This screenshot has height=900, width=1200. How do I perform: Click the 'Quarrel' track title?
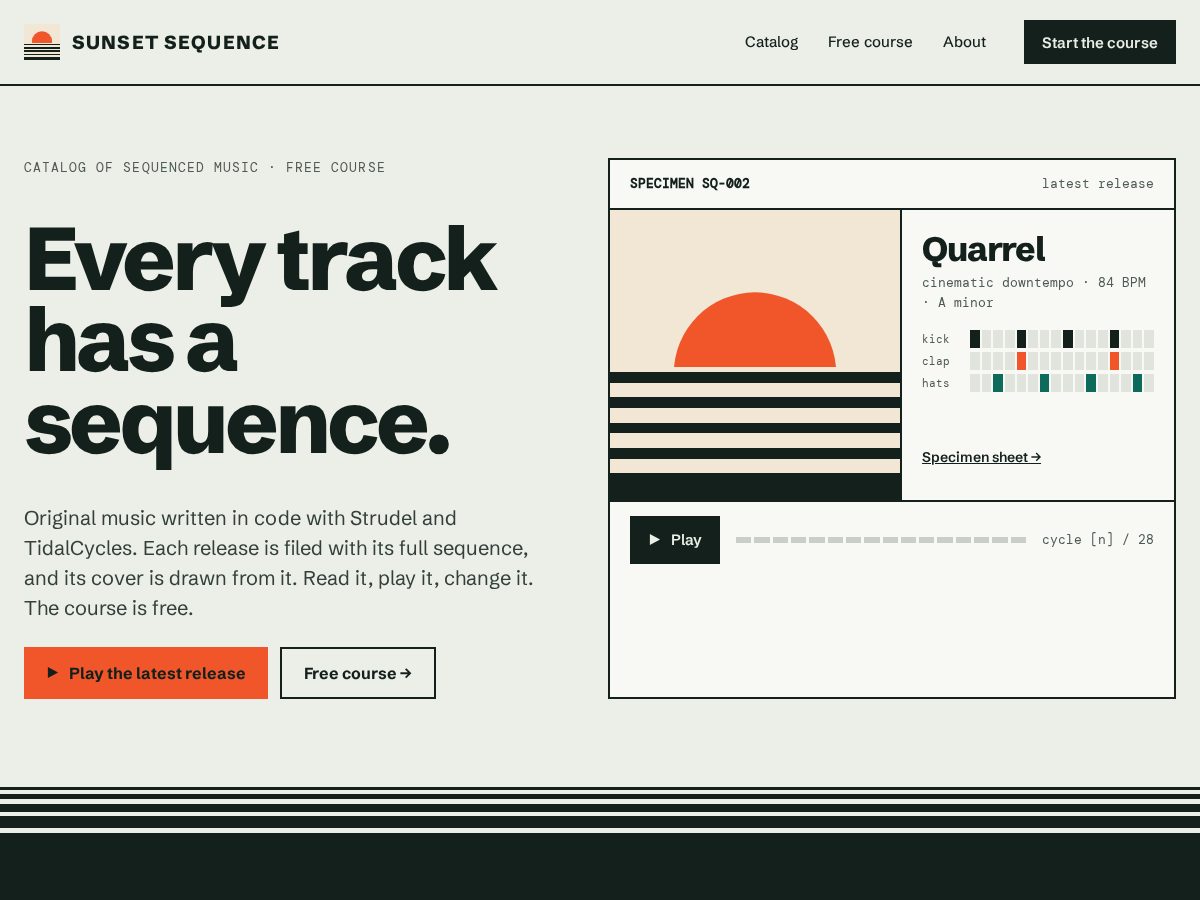tap(983, 249)
